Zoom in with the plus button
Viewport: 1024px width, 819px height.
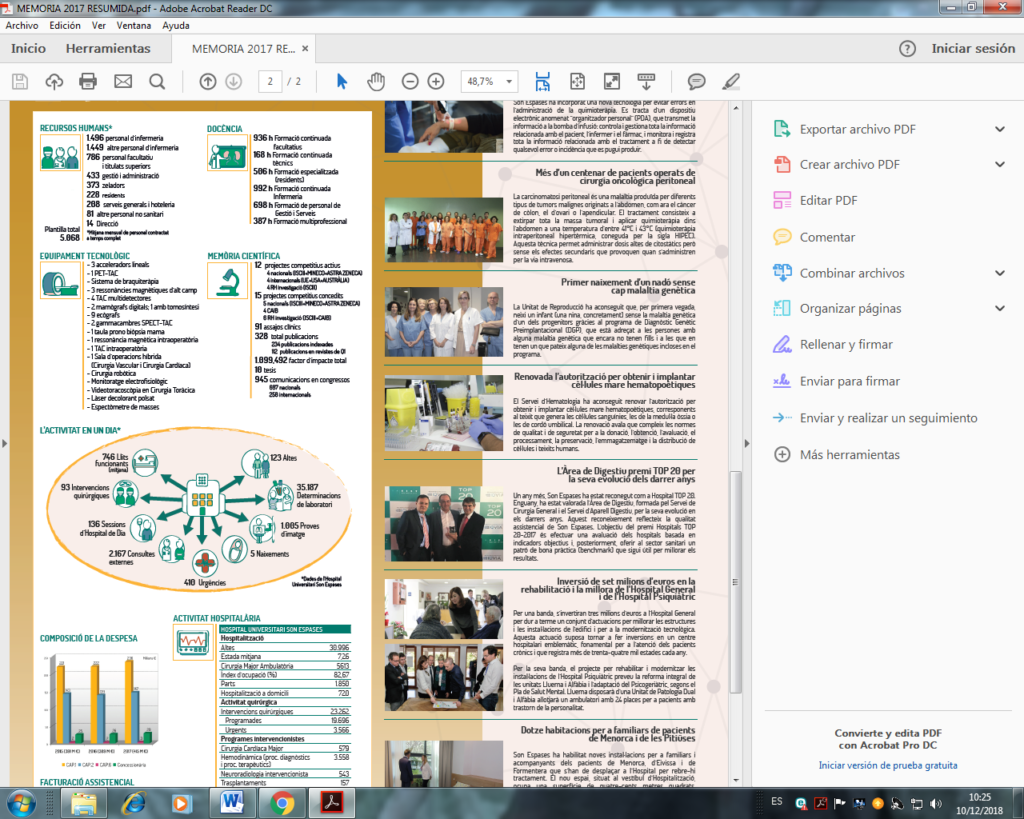(x=436, y=81)
